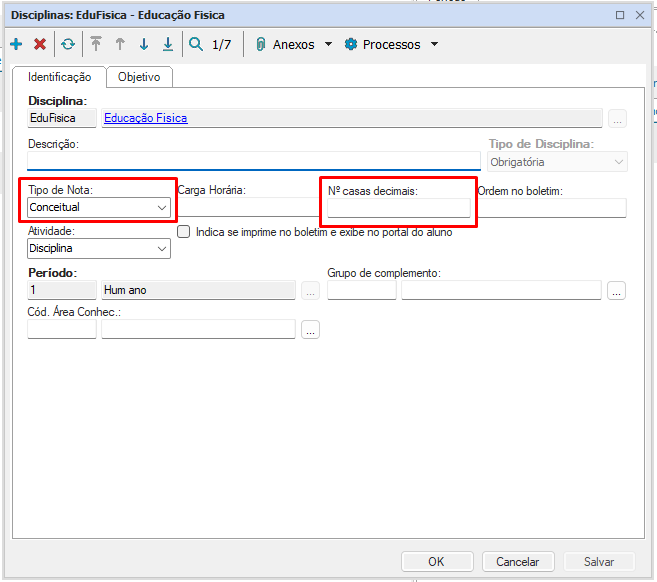
Task: Go to next record down arrow
Action: coord(144,44)
